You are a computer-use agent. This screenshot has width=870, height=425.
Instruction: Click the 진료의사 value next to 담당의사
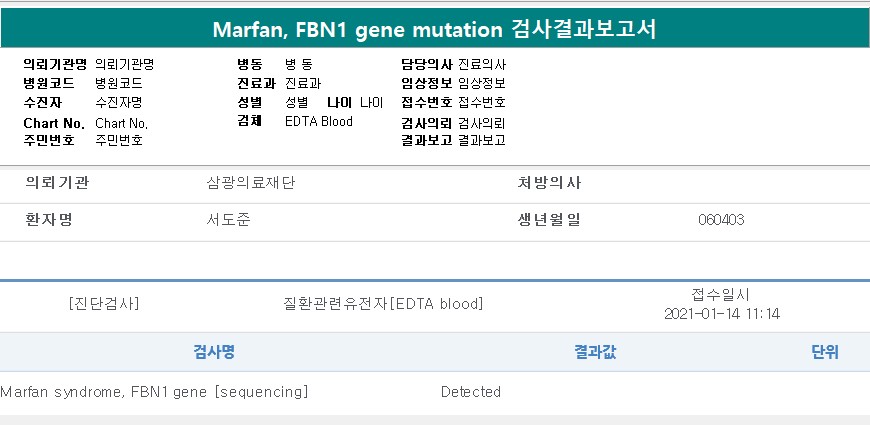(481, 64)
